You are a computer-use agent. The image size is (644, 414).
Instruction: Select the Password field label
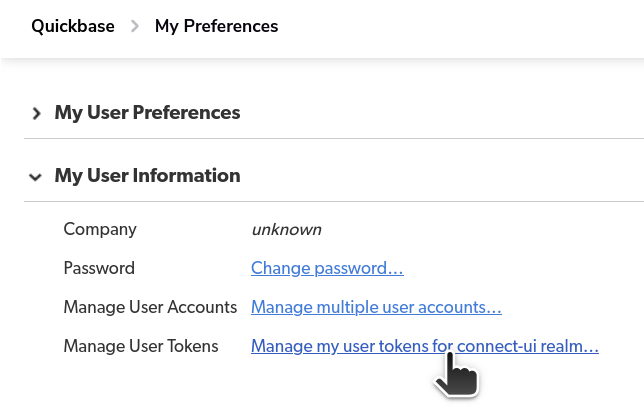pyautogui.click(x=99, y=268)
